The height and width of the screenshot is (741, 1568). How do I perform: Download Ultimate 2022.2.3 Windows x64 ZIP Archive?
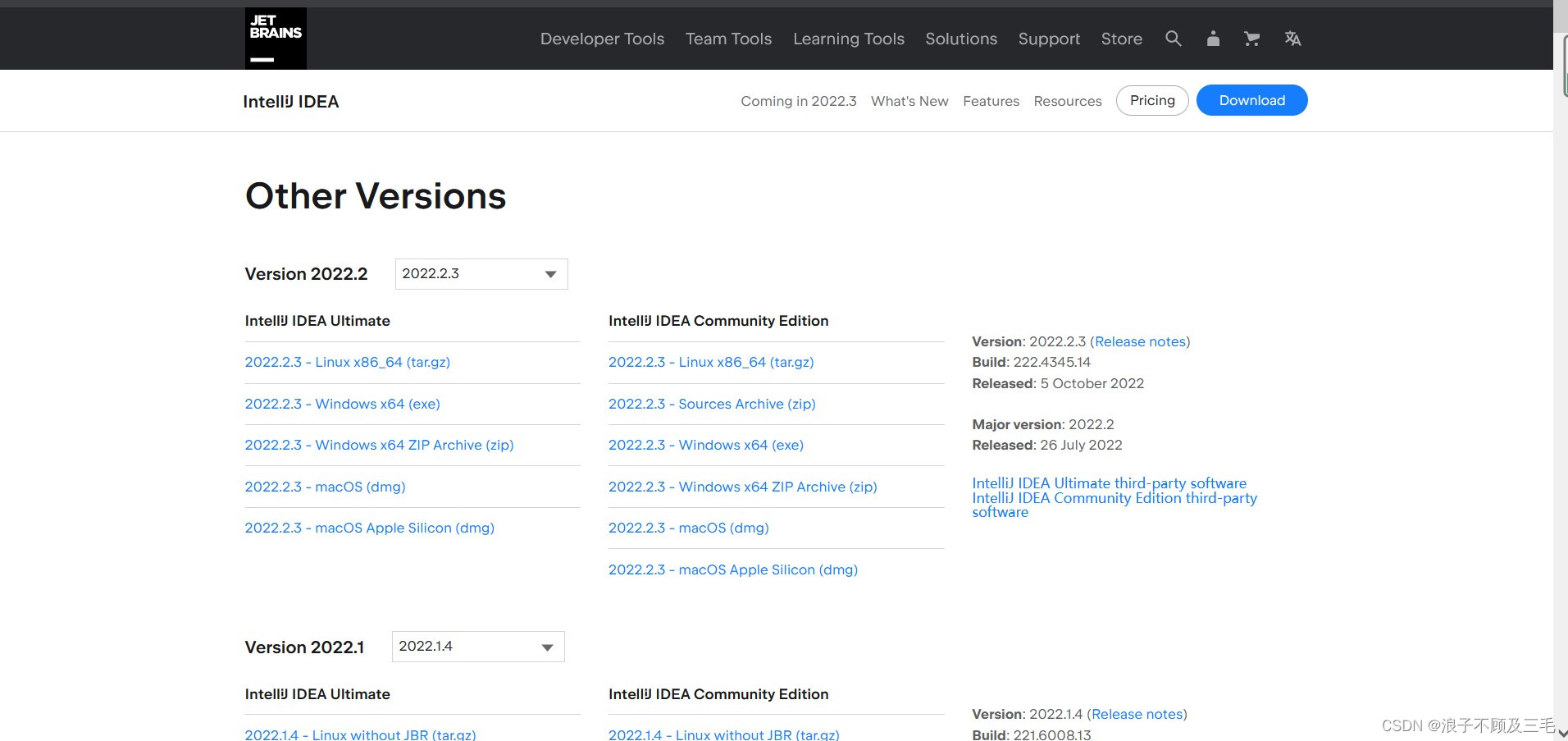(x=379, y=445)
